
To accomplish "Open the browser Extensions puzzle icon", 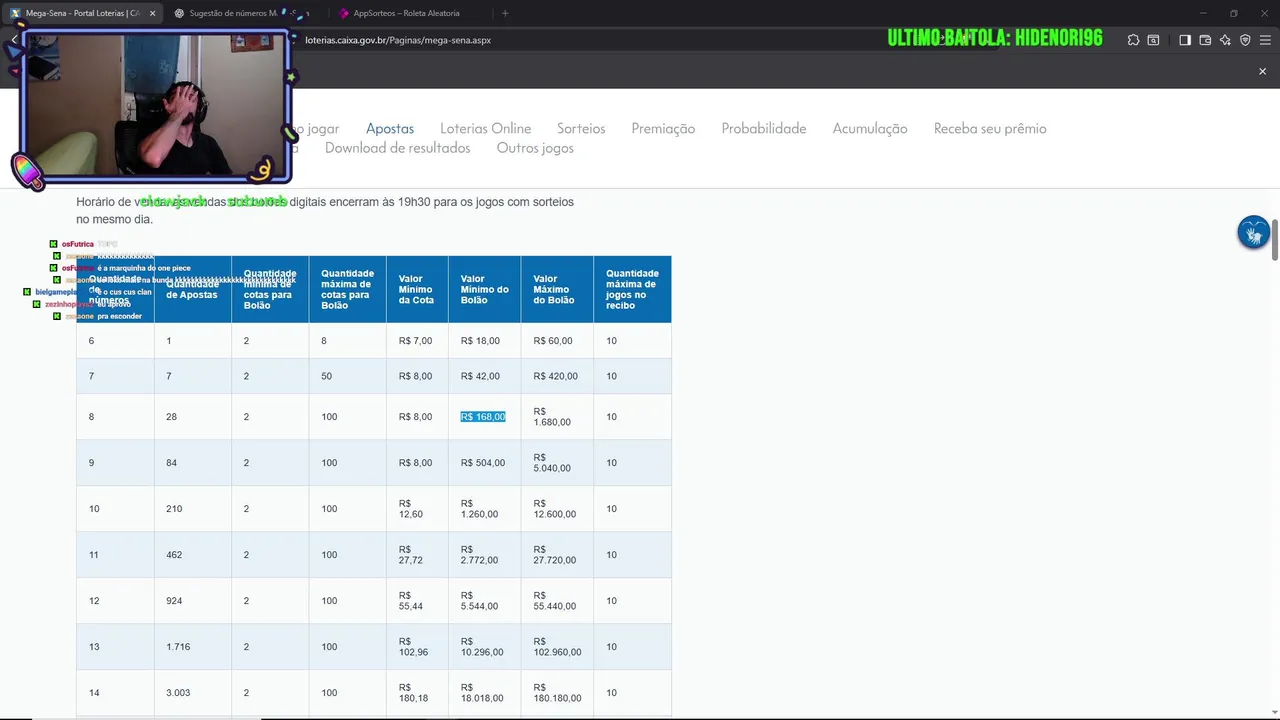I will coord(1133,40).
